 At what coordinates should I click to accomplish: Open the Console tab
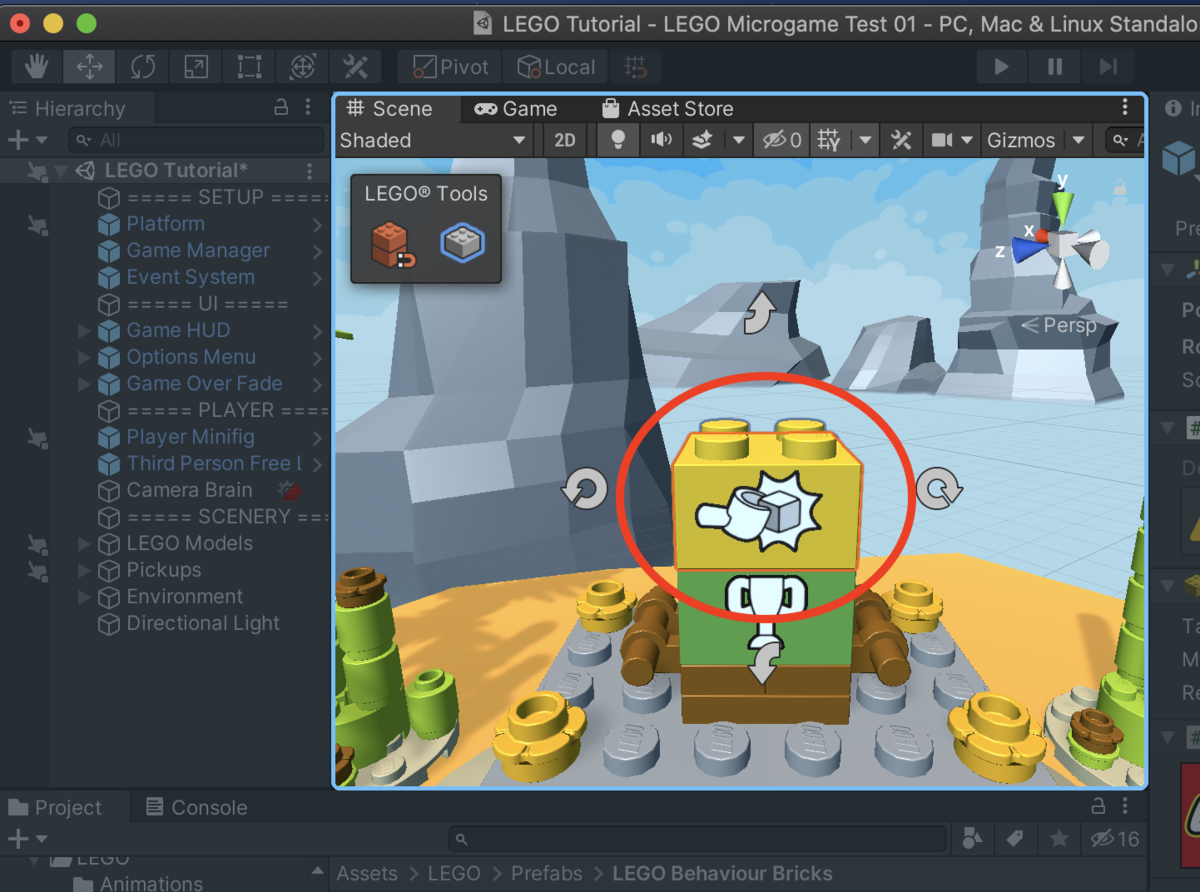(x=196, y=808)
